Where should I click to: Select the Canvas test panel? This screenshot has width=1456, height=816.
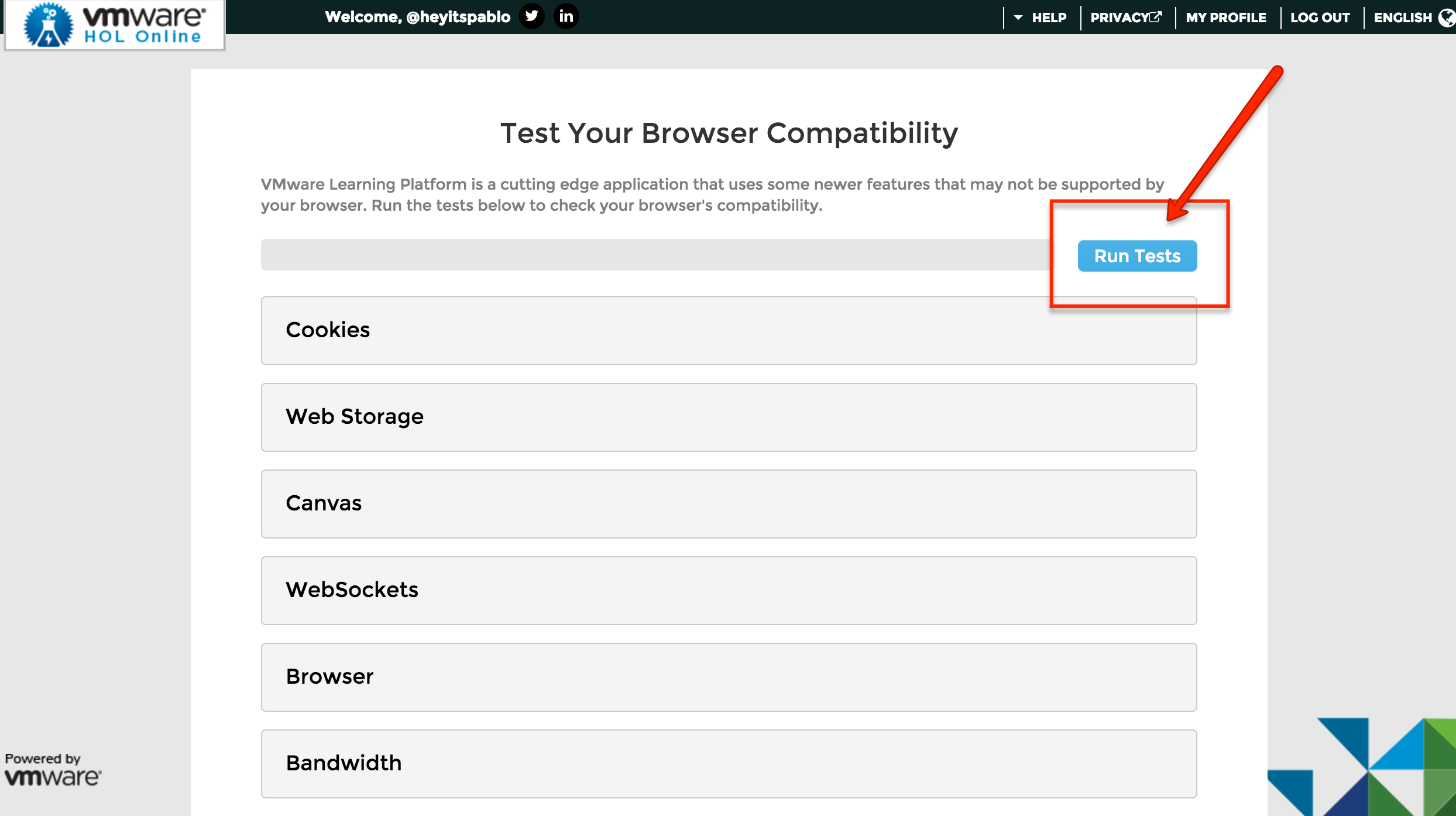coord(729,503)
